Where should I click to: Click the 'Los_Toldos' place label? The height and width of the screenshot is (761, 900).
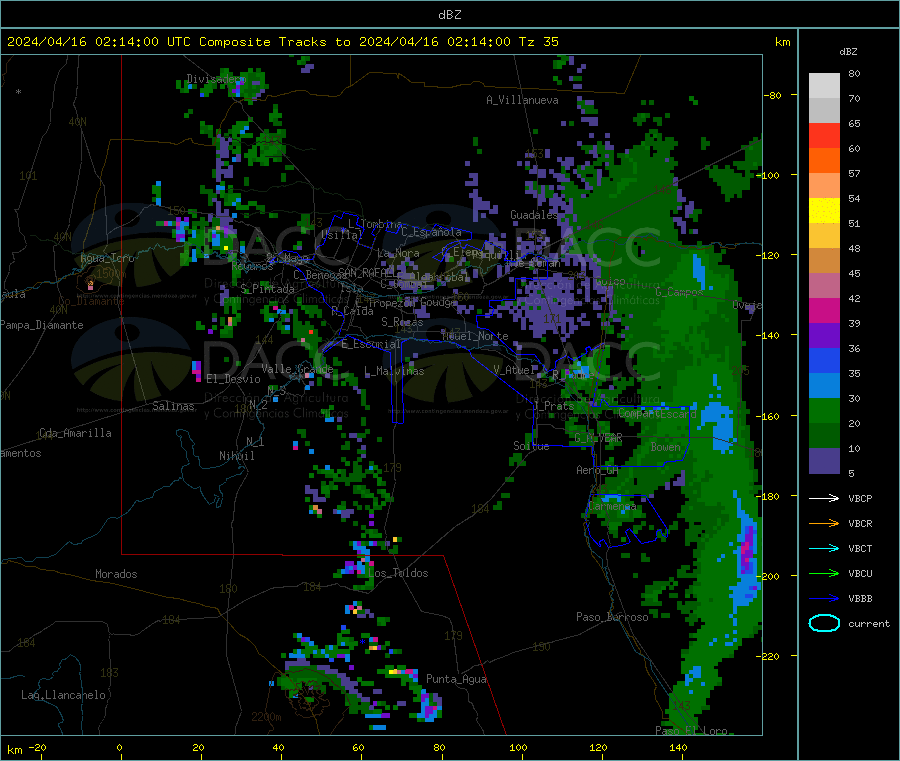pos(398,573)
